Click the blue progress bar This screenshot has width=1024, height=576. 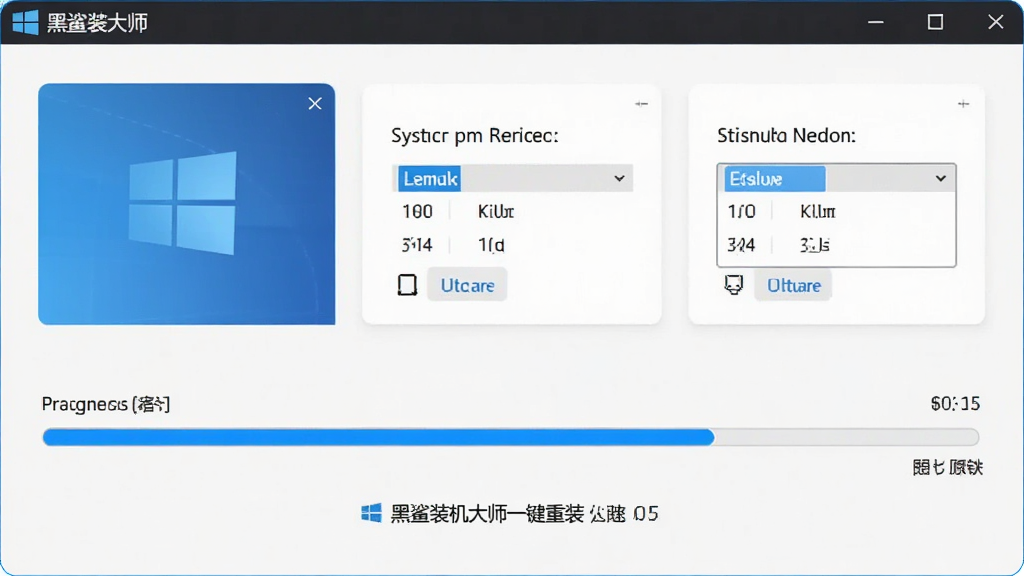tap(511, 437)
